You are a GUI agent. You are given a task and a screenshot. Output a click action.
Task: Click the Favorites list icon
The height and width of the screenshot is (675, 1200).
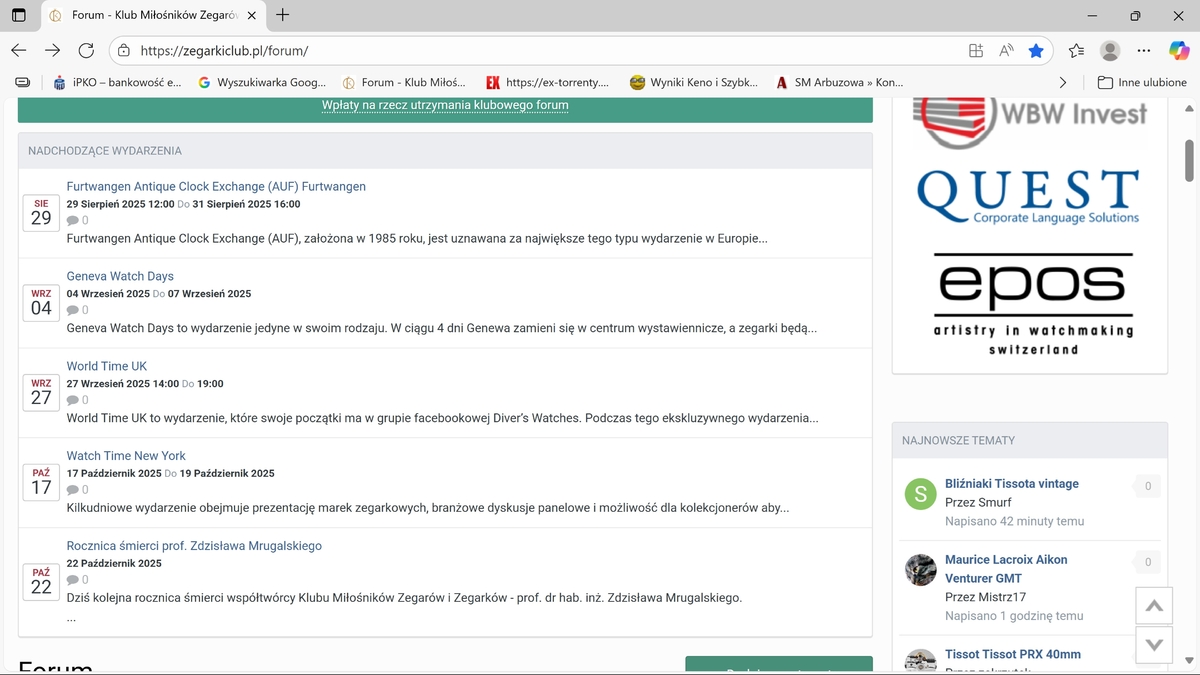point(1076,50)
